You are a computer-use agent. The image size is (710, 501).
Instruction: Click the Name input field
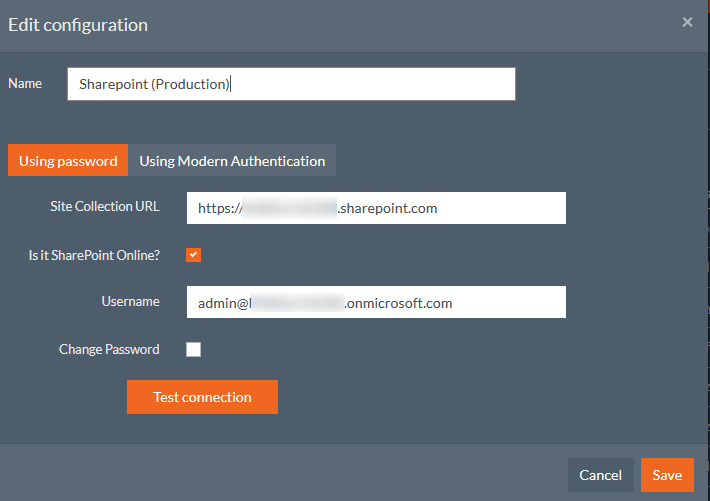coord(291,84)
